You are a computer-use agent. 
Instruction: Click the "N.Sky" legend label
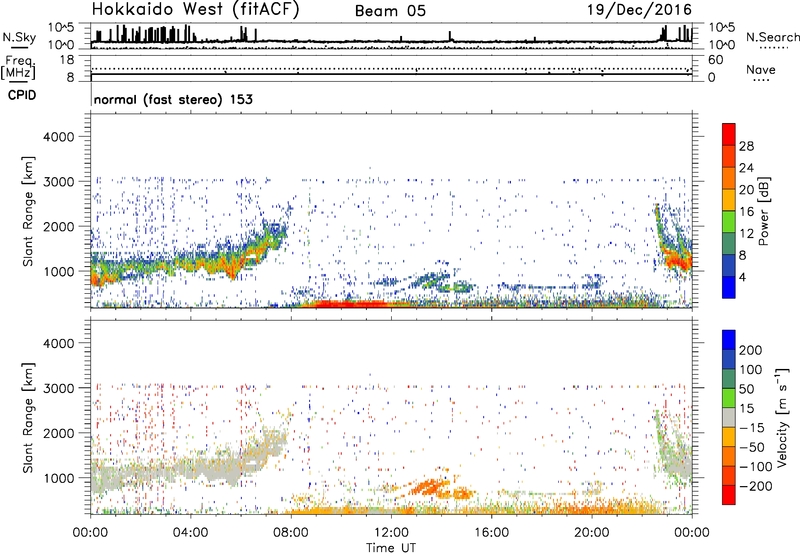pos(19,37)
